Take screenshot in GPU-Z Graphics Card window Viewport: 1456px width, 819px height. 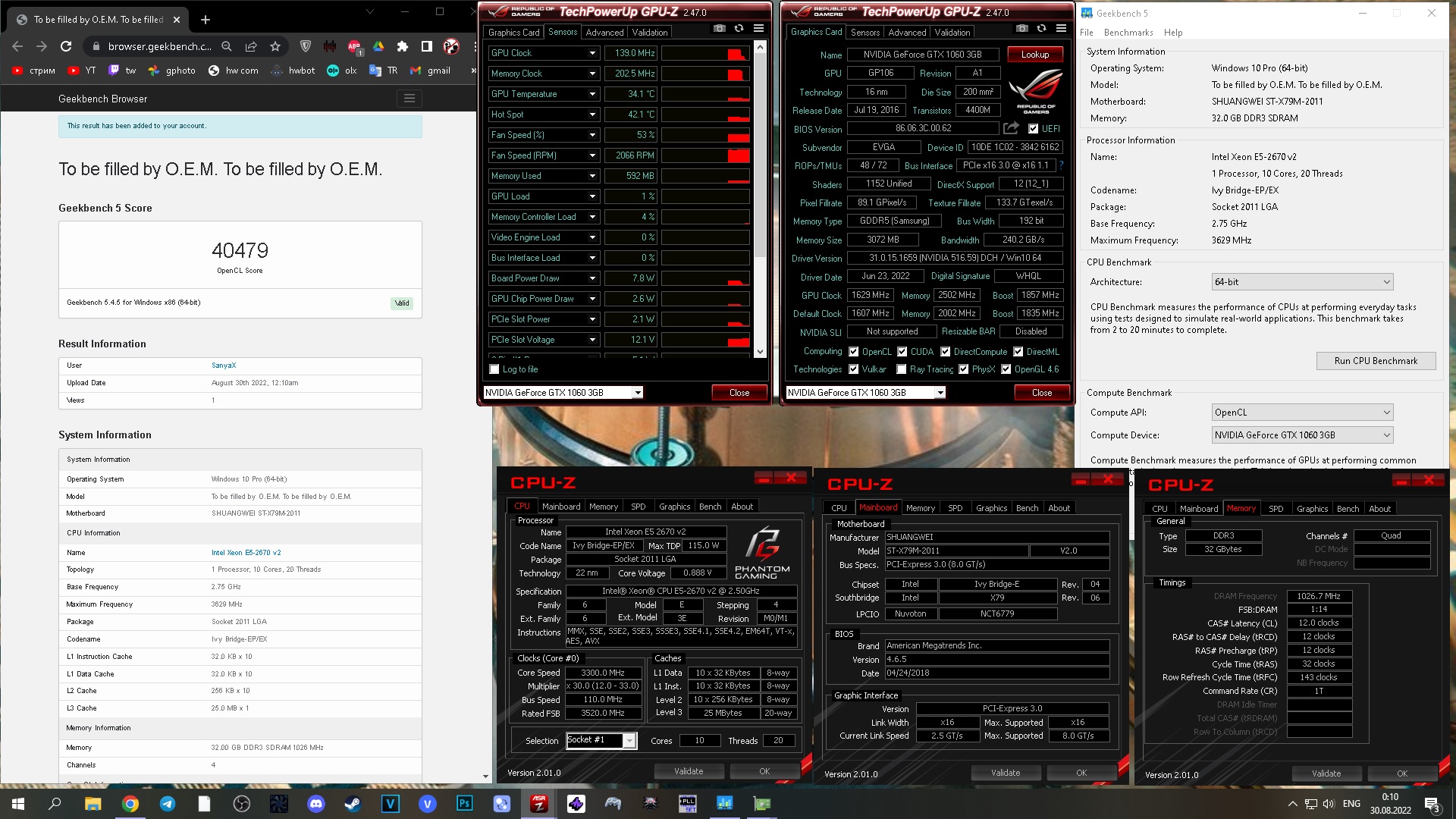coord(1022,29)
